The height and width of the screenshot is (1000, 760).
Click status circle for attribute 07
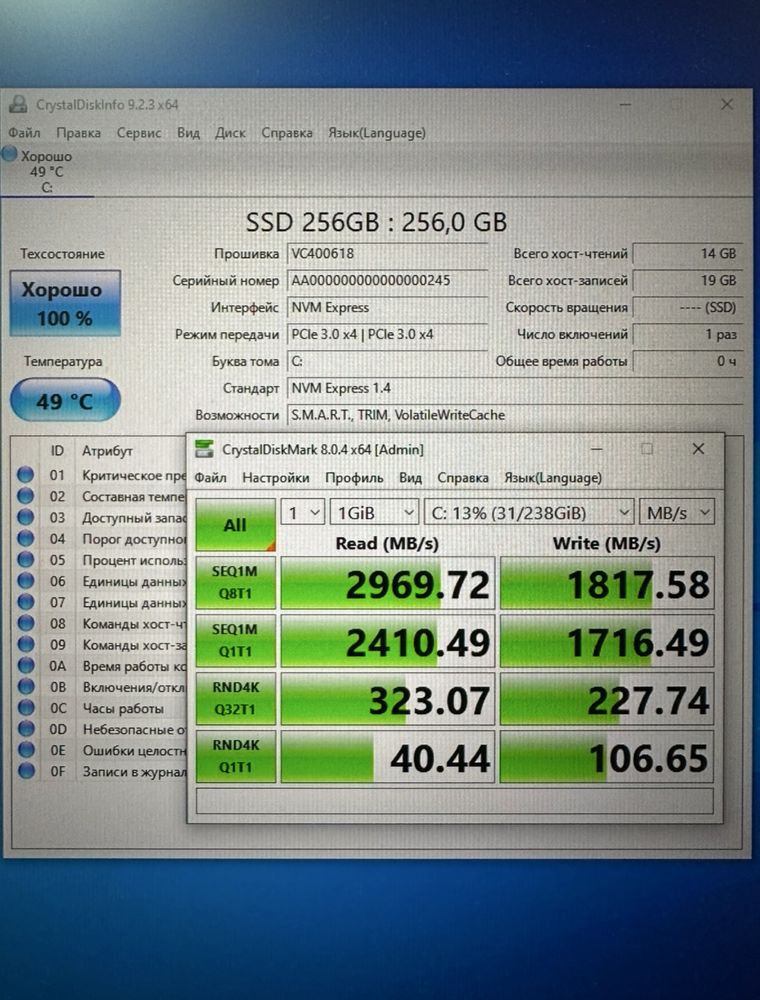[x=26, y=602]
